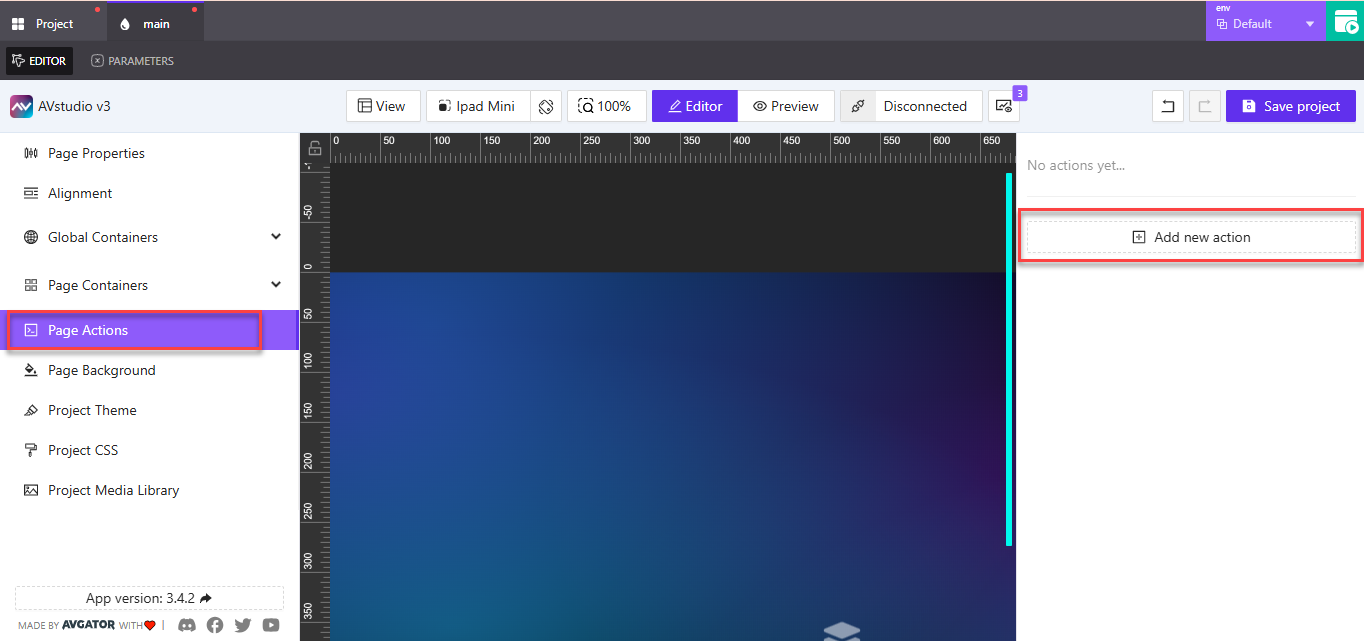
Task: Open AVGATOR's Discord from the footer
Action: pos(187,625)
